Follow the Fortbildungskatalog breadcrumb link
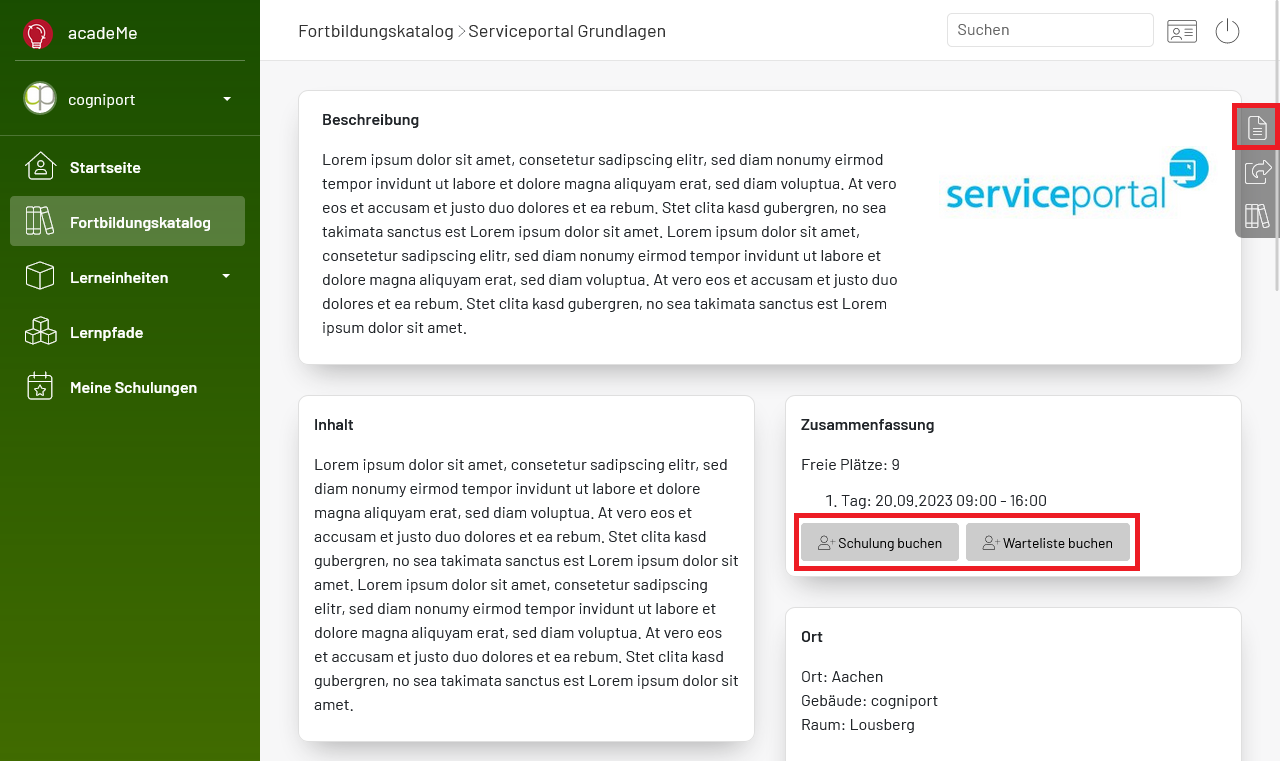 (x=376, y=31)
